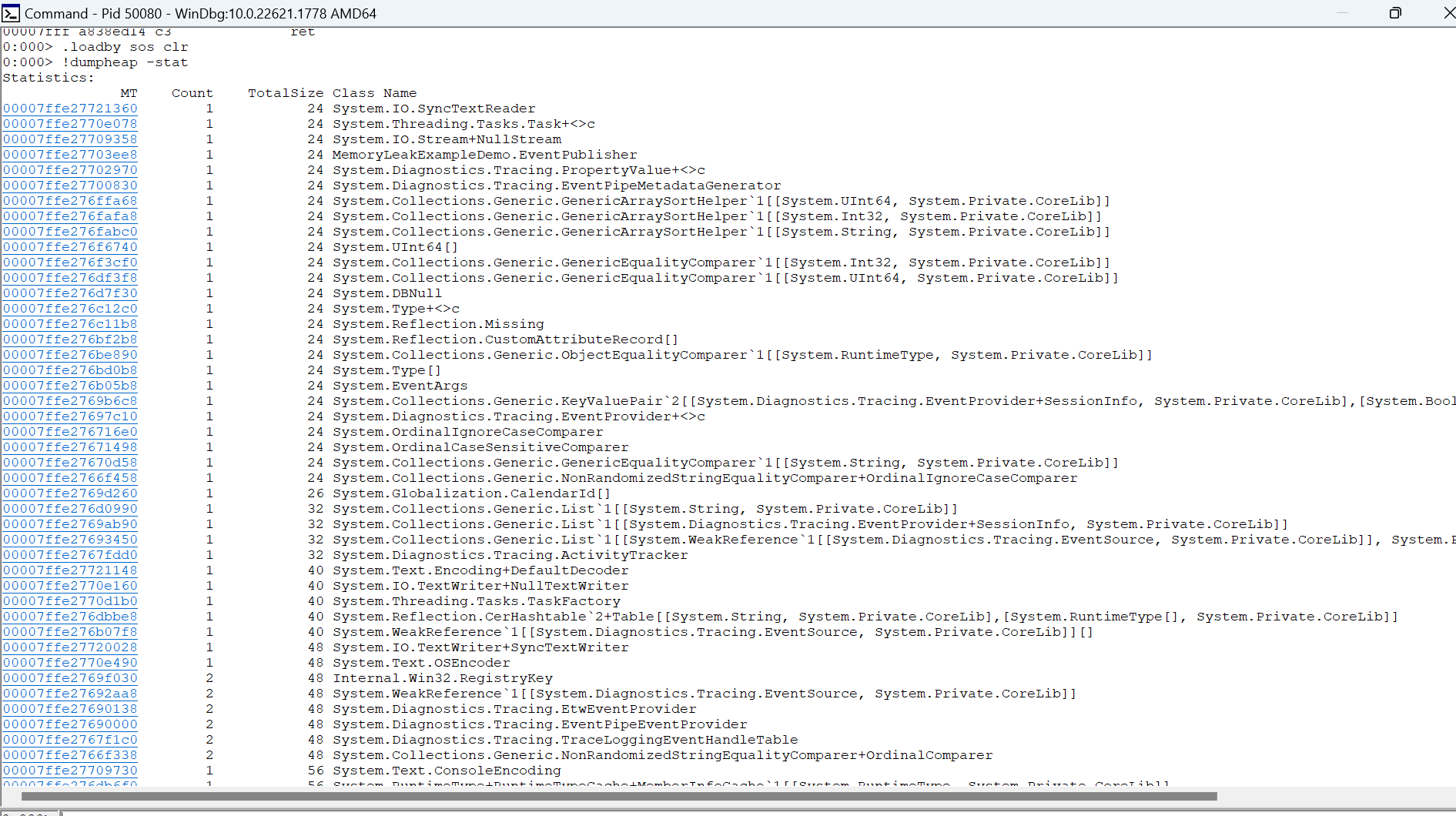Click MT address for System.Globalization.CalendarId array
Screen dimensions: 1456x816
[69, 493]
